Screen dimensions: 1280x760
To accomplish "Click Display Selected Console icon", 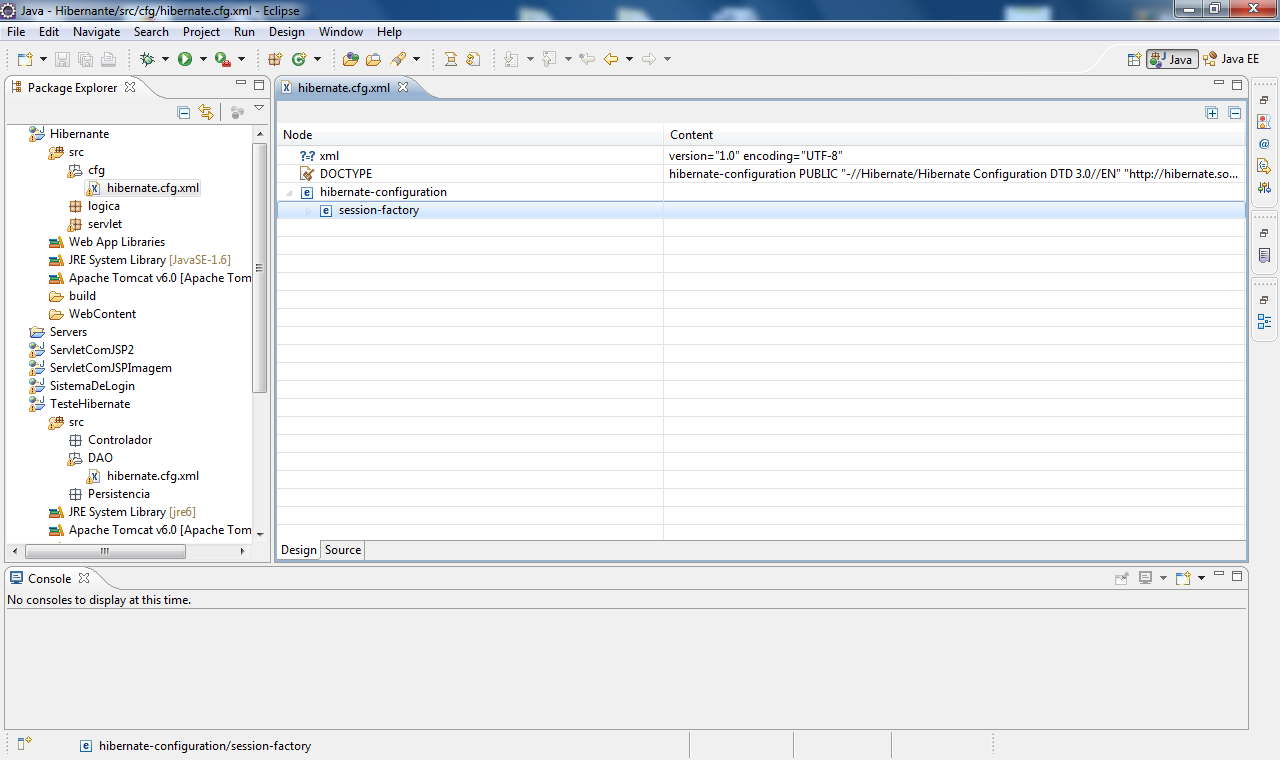I will point(1146,578).
